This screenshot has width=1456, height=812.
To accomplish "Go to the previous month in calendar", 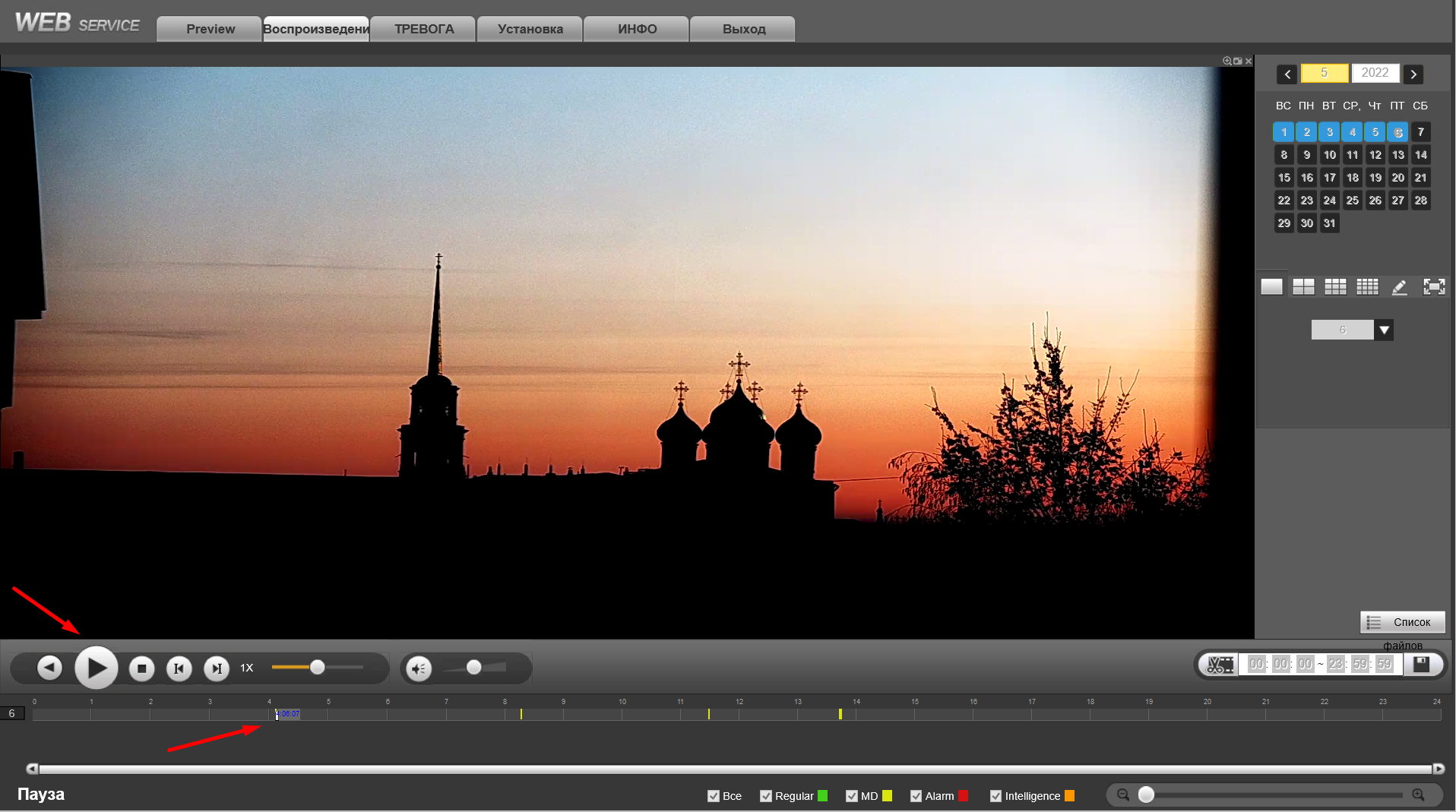I will [1287, 74].
